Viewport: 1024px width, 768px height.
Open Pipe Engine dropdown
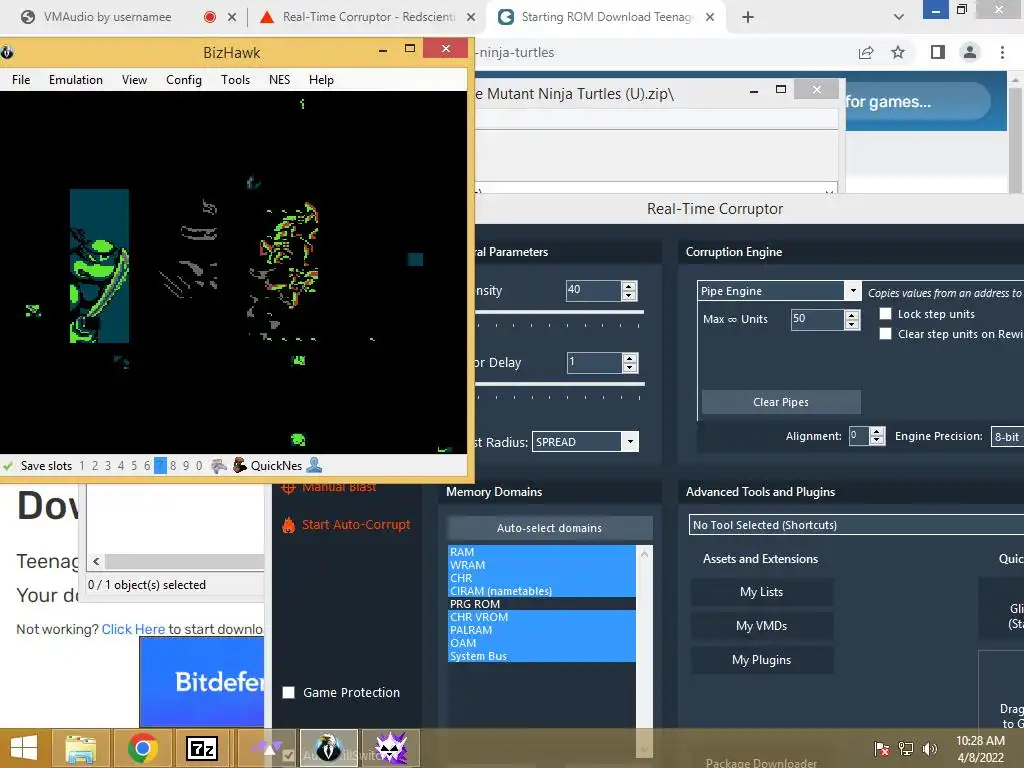coord(852,291)
